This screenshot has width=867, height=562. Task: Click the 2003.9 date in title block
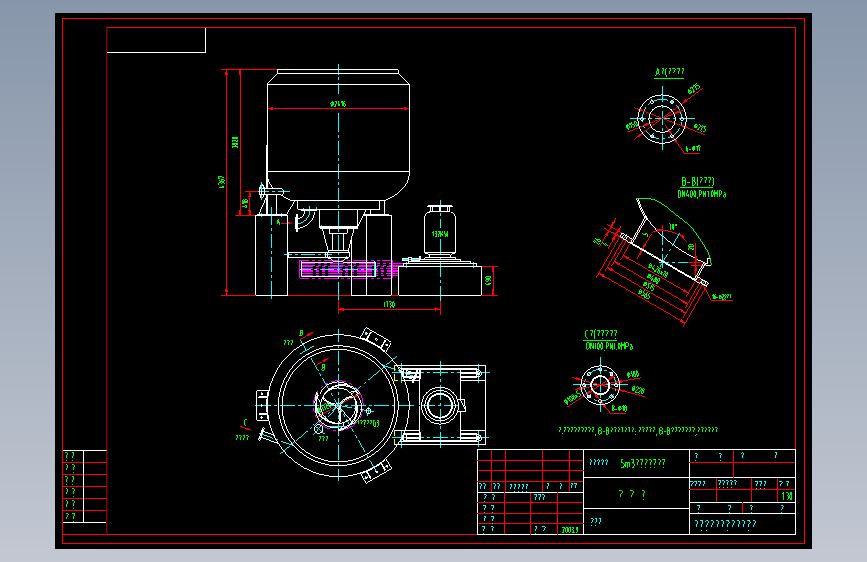pyautogui.click(x=570, y=530)
